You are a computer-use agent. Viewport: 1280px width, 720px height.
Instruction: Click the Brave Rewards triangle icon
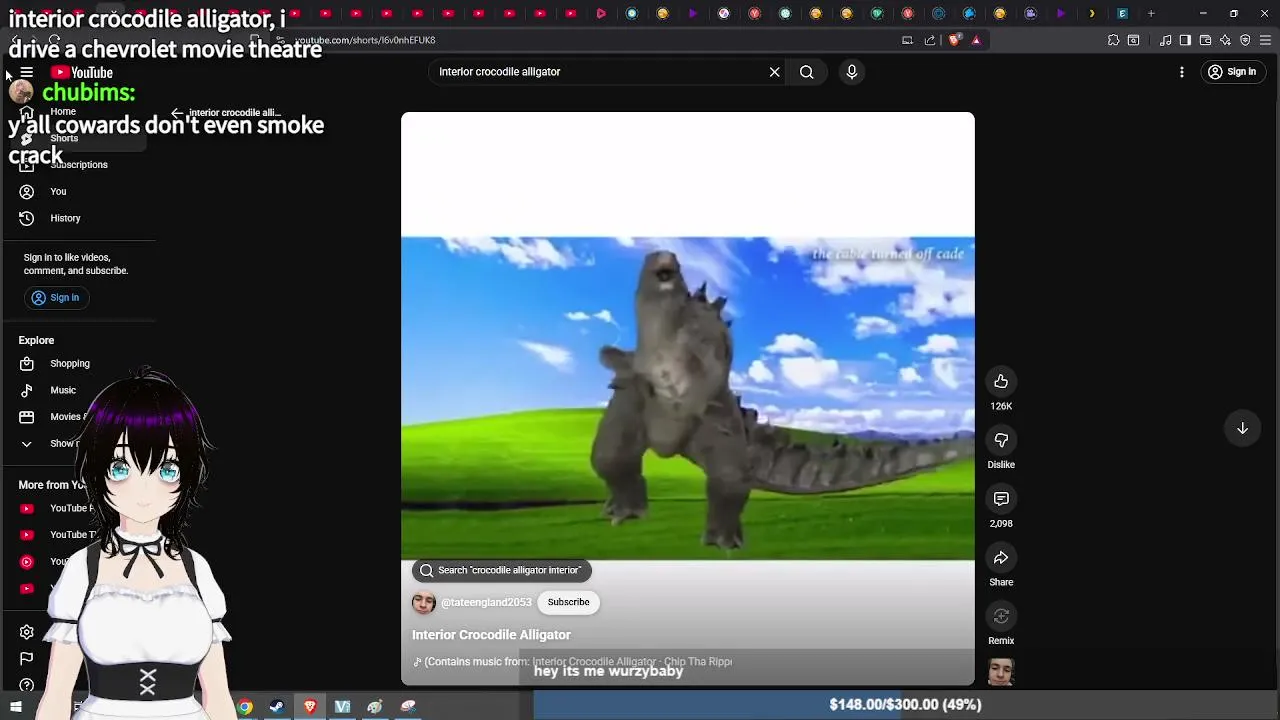pyautogui.click(x=976, y=40)
